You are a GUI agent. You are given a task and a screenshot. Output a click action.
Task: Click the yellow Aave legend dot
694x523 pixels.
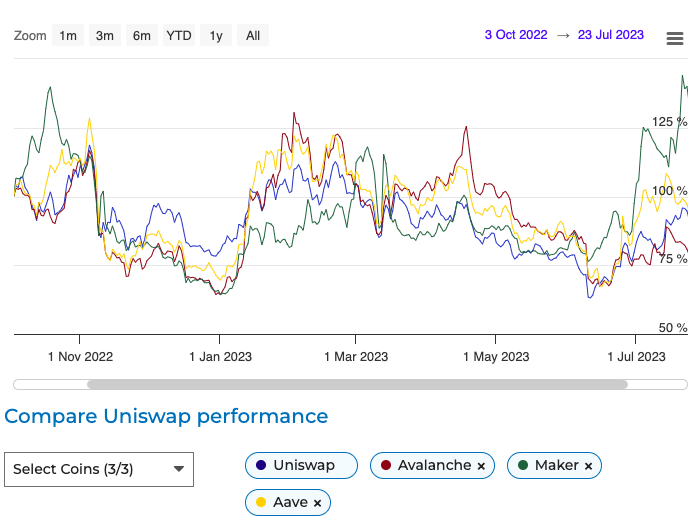pos(261,502)
